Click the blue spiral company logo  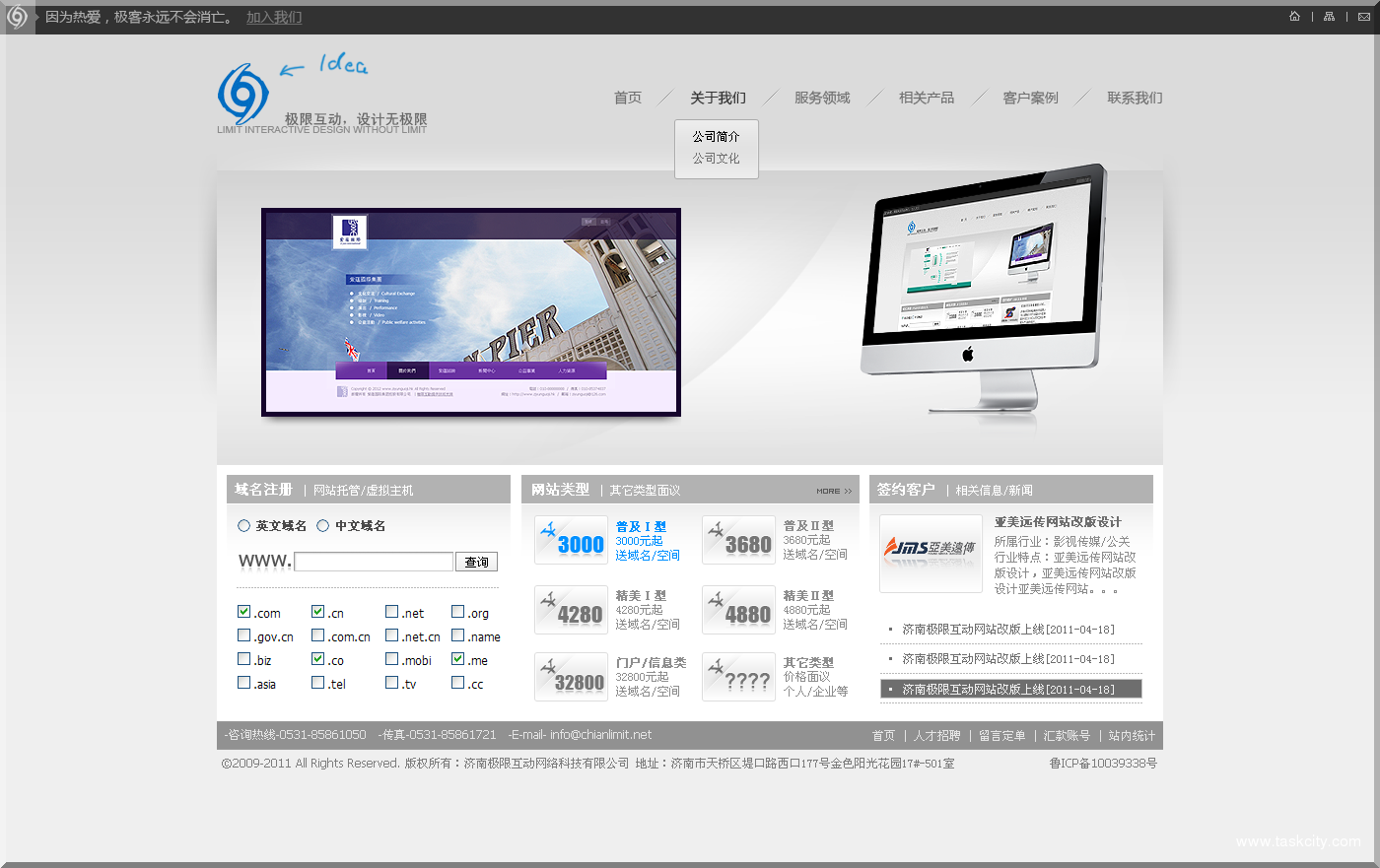tap(242, 95)
